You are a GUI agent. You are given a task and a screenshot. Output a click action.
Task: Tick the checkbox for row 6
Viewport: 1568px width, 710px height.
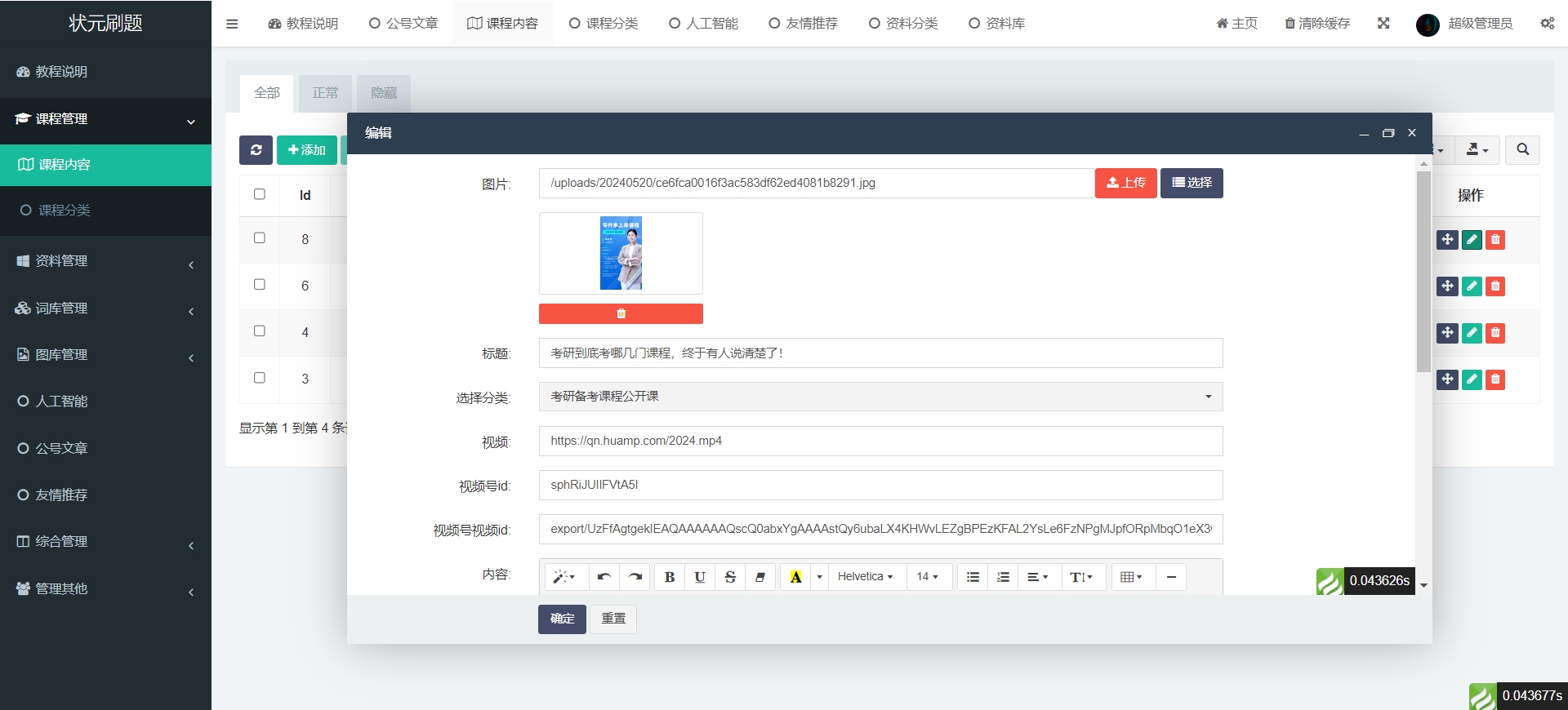pos(260,285)
